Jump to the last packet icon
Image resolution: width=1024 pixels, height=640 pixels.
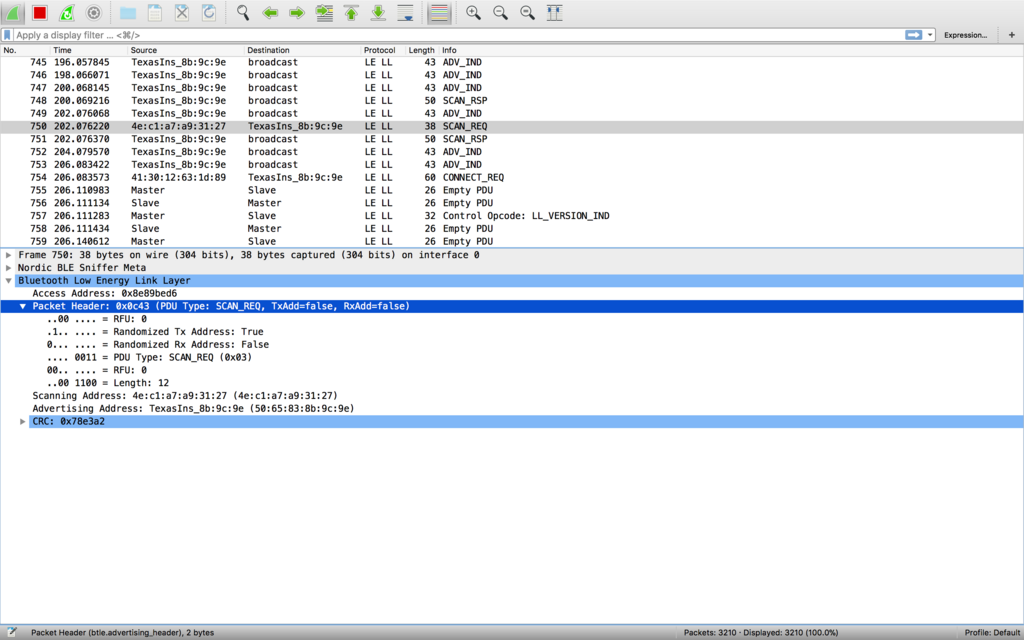(378, 13)
